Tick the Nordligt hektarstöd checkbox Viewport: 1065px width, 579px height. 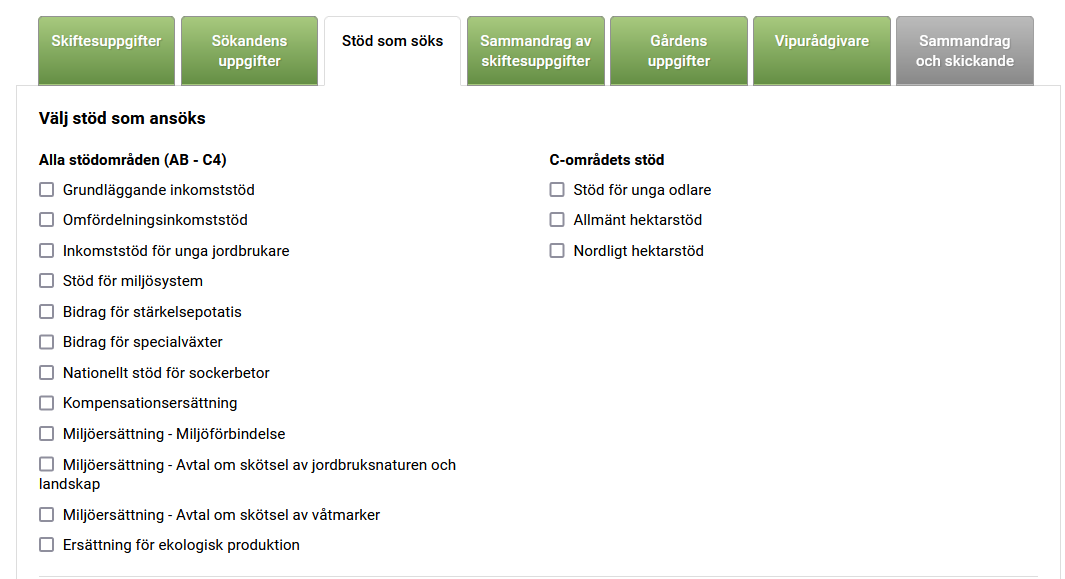[558, 251]
